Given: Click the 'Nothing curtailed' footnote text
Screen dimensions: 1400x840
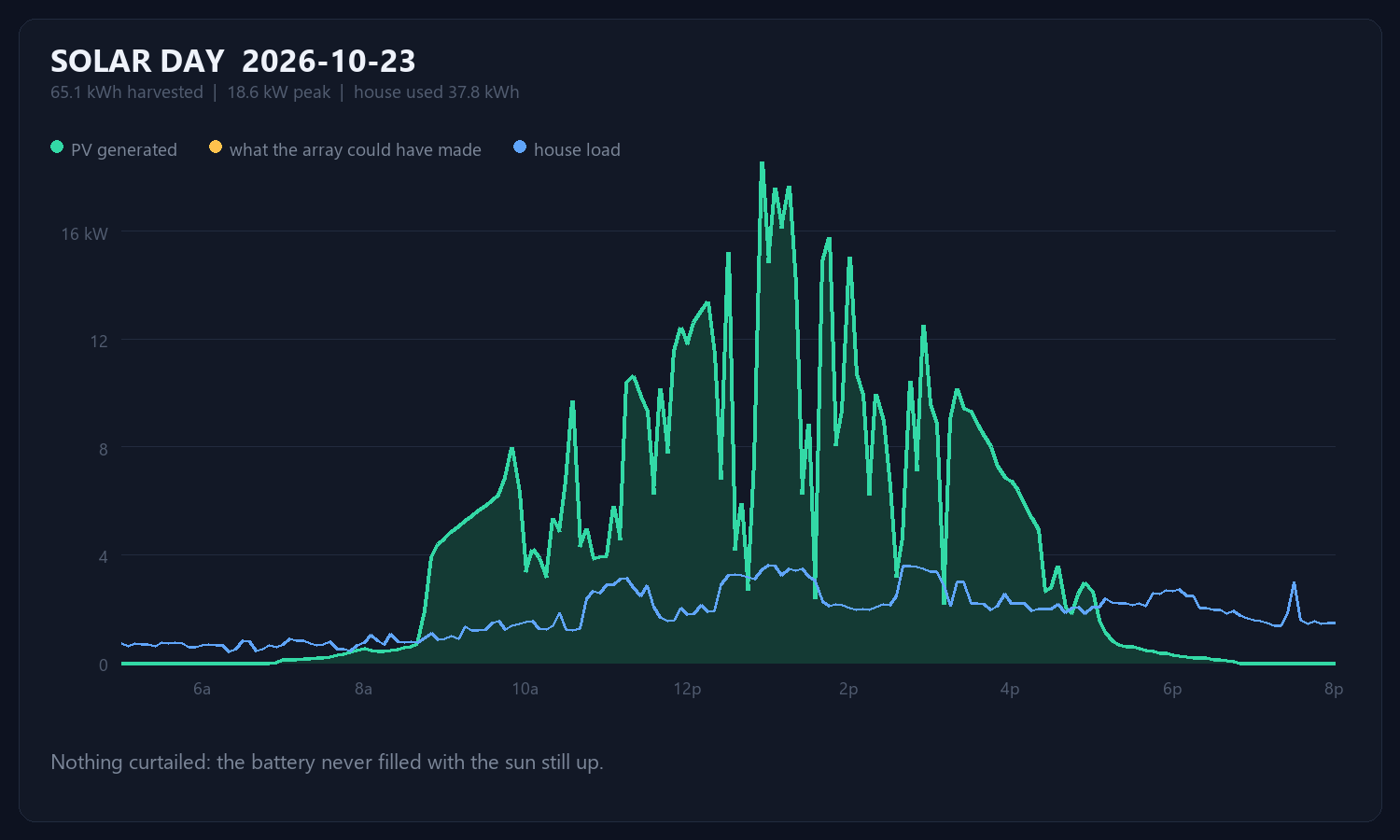Looking at the screenshot, I should tap(327, 762).
